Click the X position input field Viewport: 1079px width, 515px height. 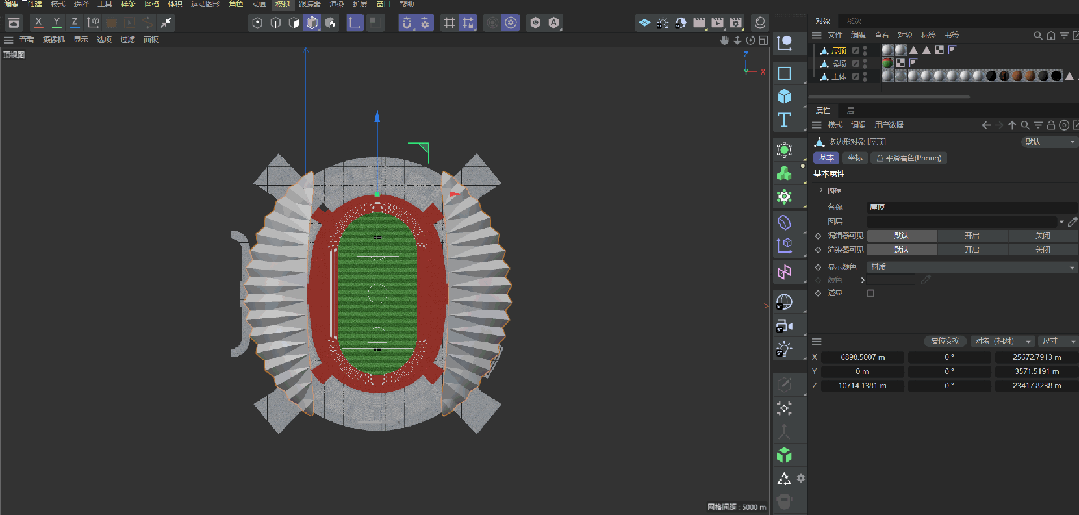(x=862, y=357)
